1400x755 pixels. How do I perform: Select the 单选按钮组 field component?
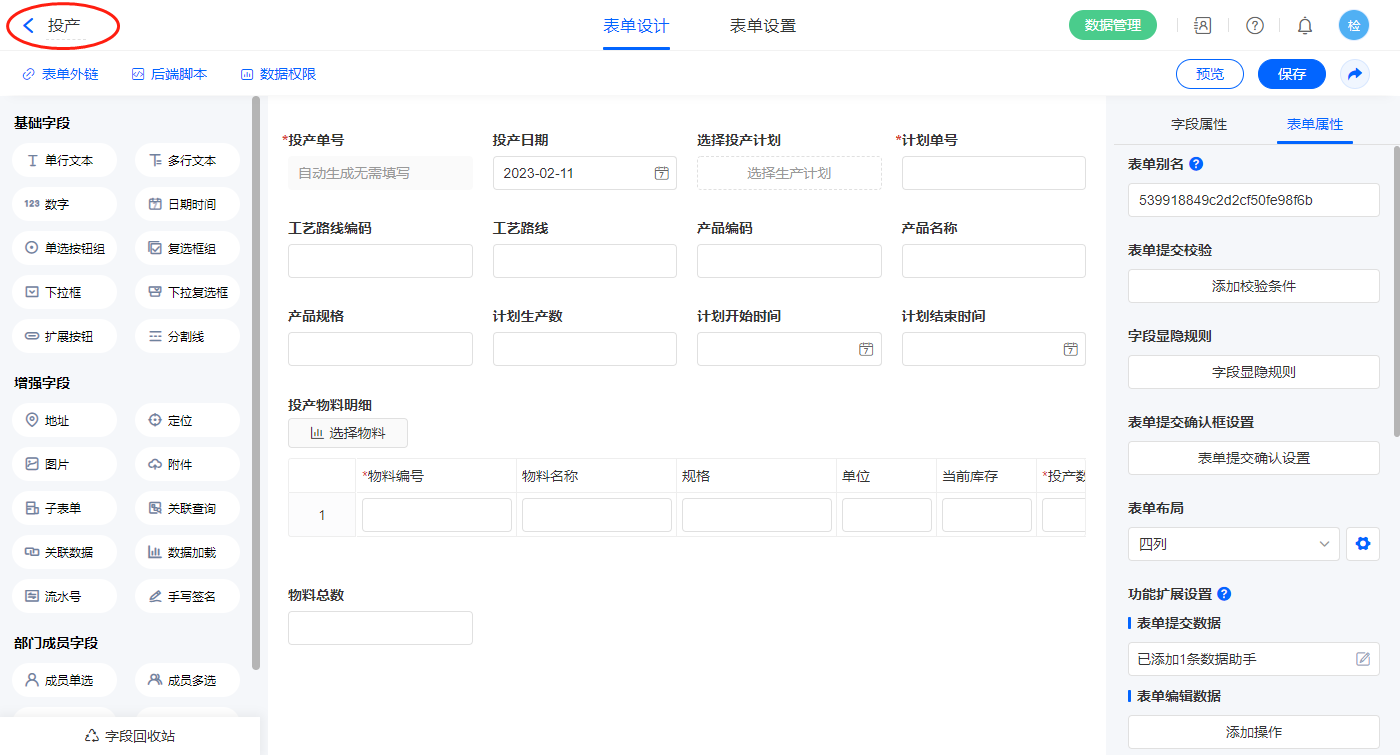click(65, 248)
